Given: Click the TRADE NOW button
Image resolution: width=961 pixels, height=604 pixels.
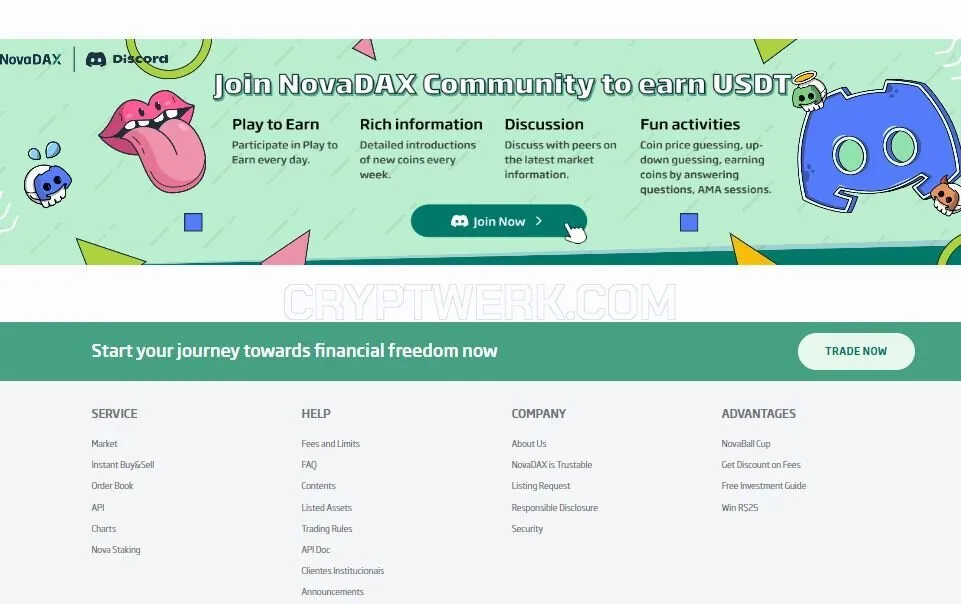Looking at the screenshot, I should pyautogui.click(x=856, y=351).
